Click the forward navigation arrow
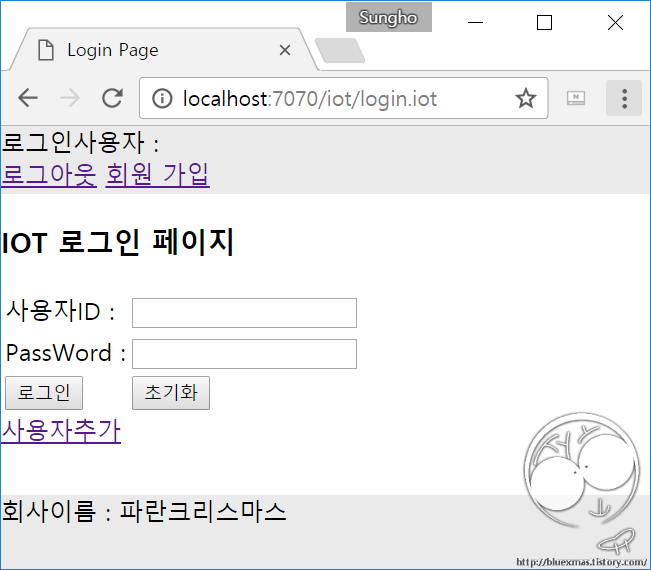Viewport: 651px width, 570px height. [x=69, y=98]
